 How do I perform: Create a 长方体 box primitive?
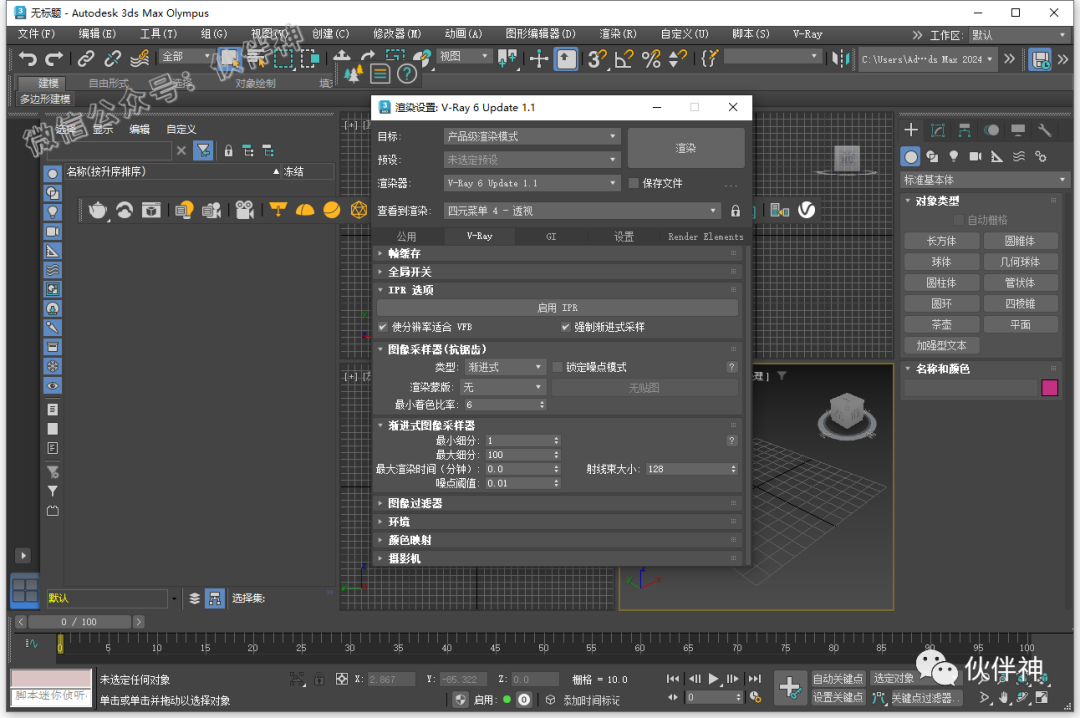pyautogui.click(x=942, y=241)
